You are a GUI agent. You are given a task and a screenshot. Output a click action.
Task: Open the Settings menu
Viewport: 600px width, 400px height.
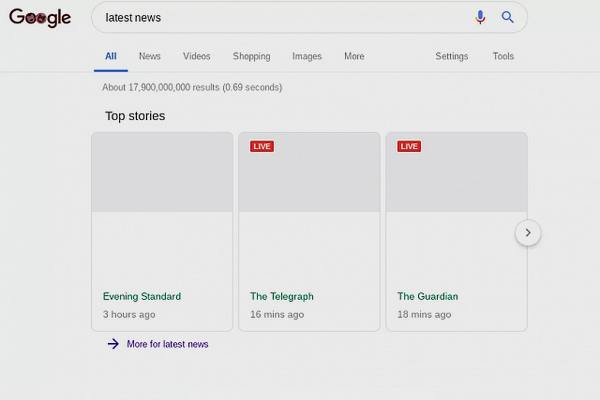452,56
